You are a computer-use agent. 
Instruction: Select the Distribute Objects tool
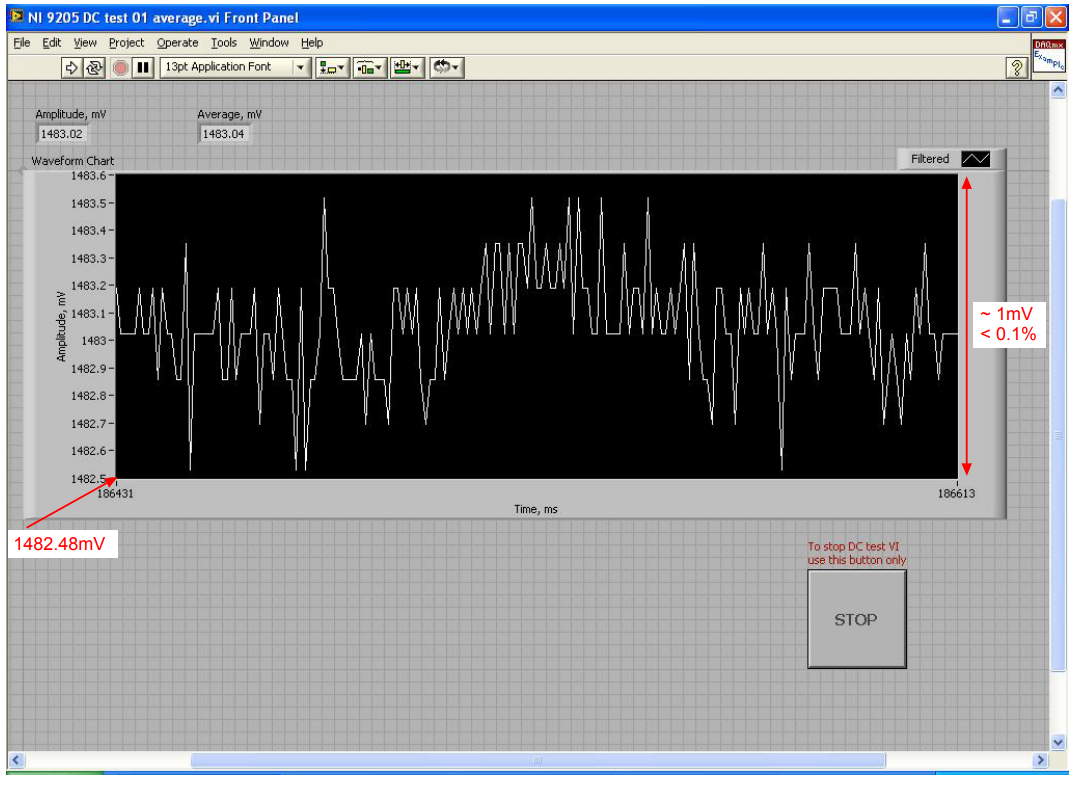[x=366, y=67]
